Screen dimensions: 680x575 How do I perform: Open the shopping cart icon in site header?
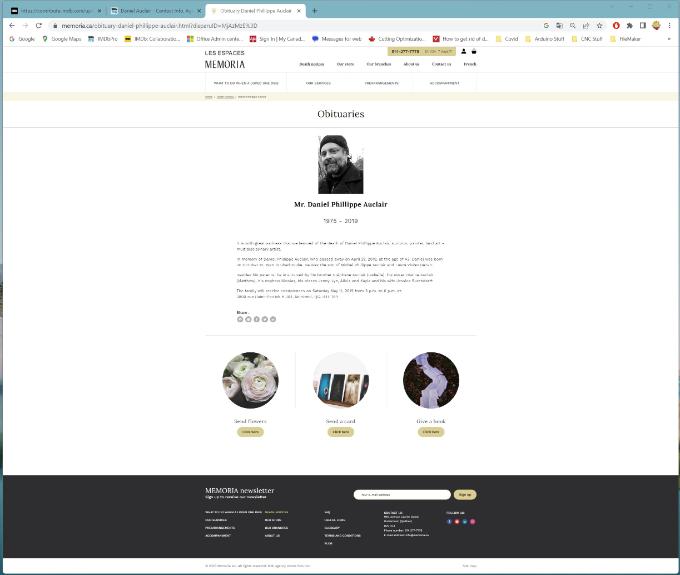(x=474, y=51)
